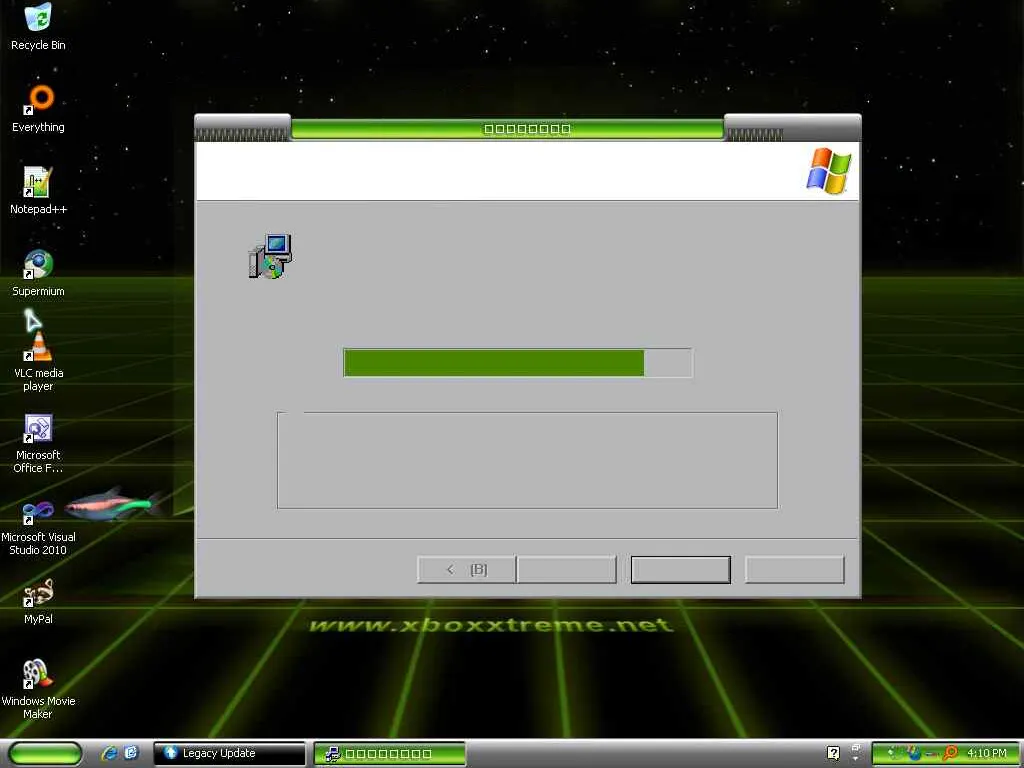Click the 4:10 PM system clock

tap(987, 753)
